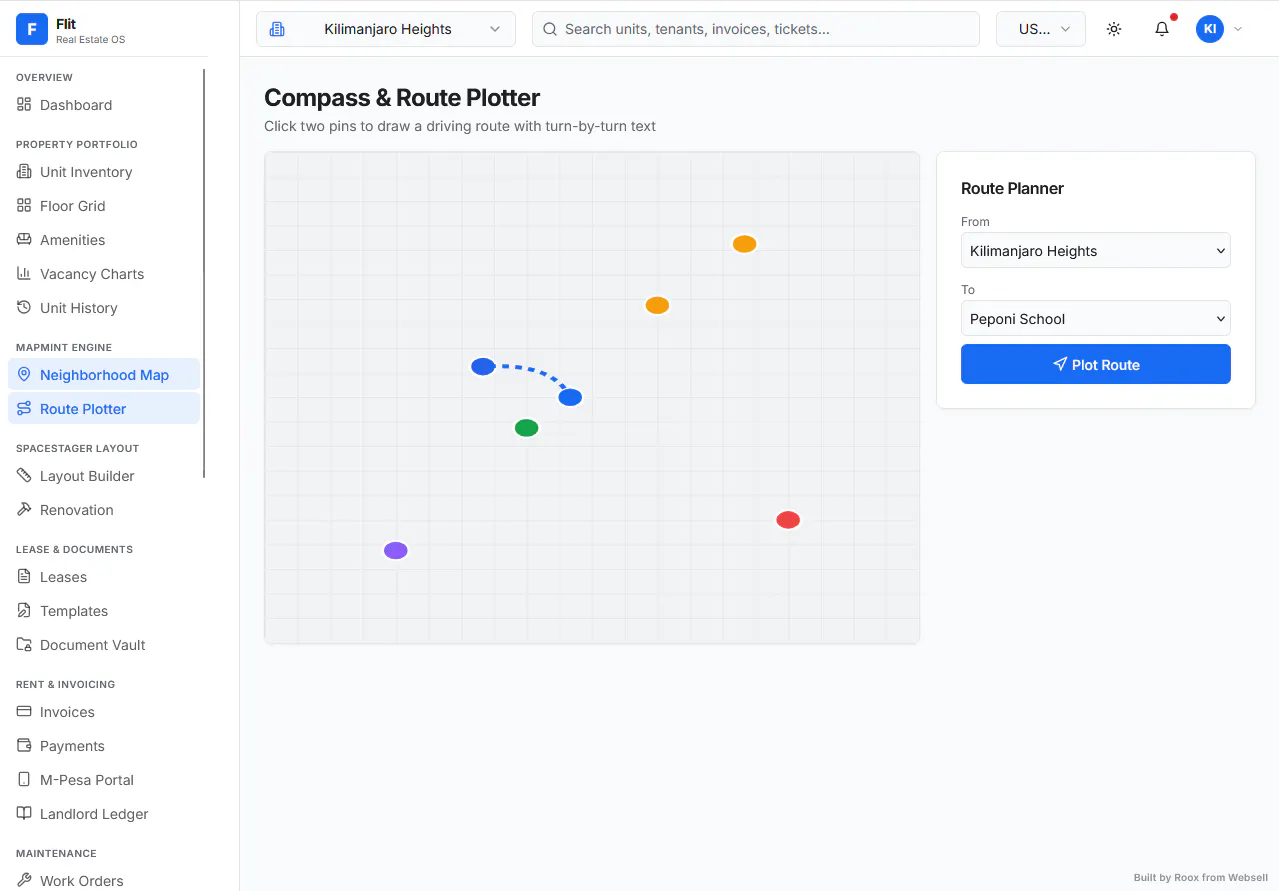Click the upper orange map pin
The height and width of the screenshot is (891, 1279).
[x=744, y=244]
